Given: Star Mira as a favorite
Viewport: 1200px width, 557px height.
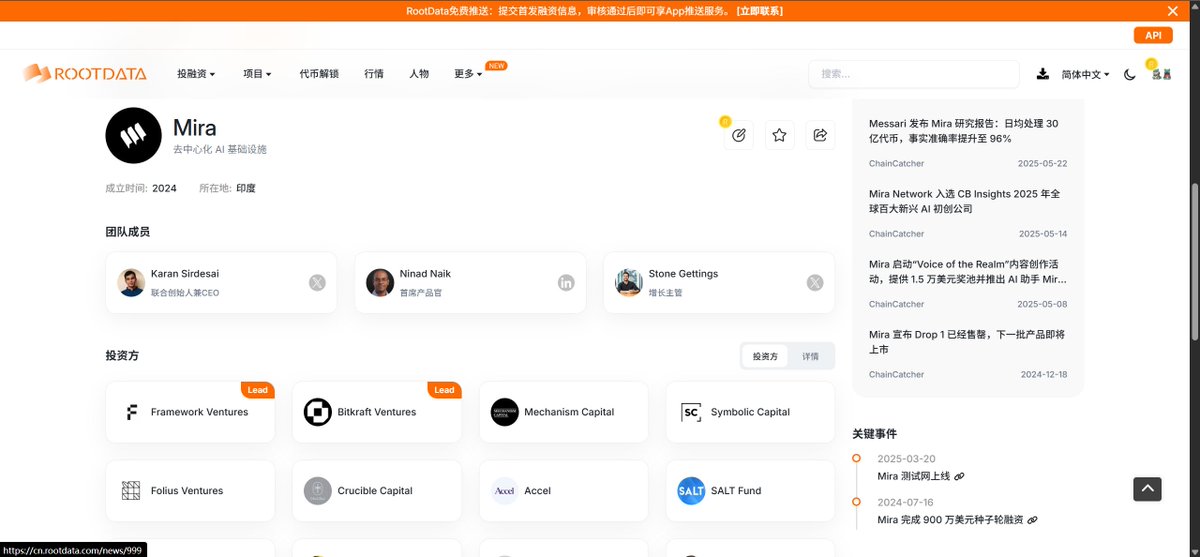Looking at the screenshot, I should pyautogui.click(x=780, y=135).
